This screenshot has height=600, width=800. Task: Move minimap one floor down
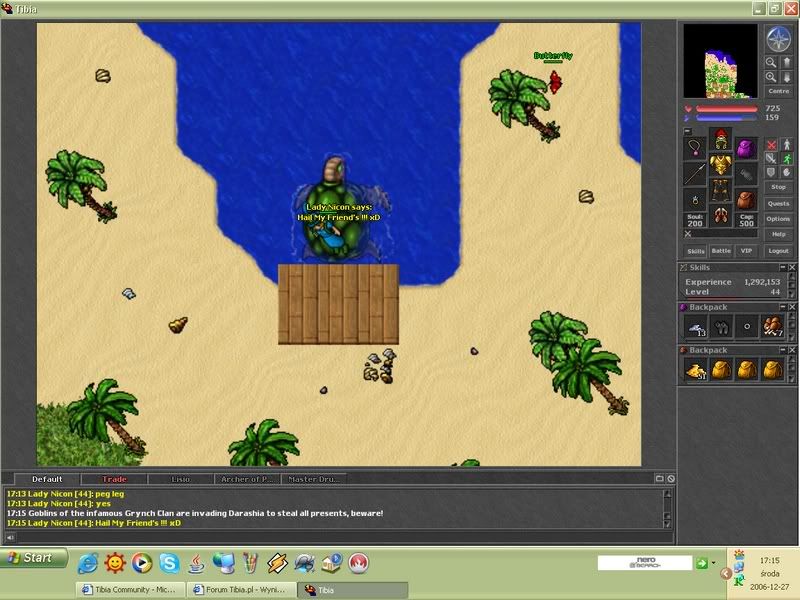[786, 78]
